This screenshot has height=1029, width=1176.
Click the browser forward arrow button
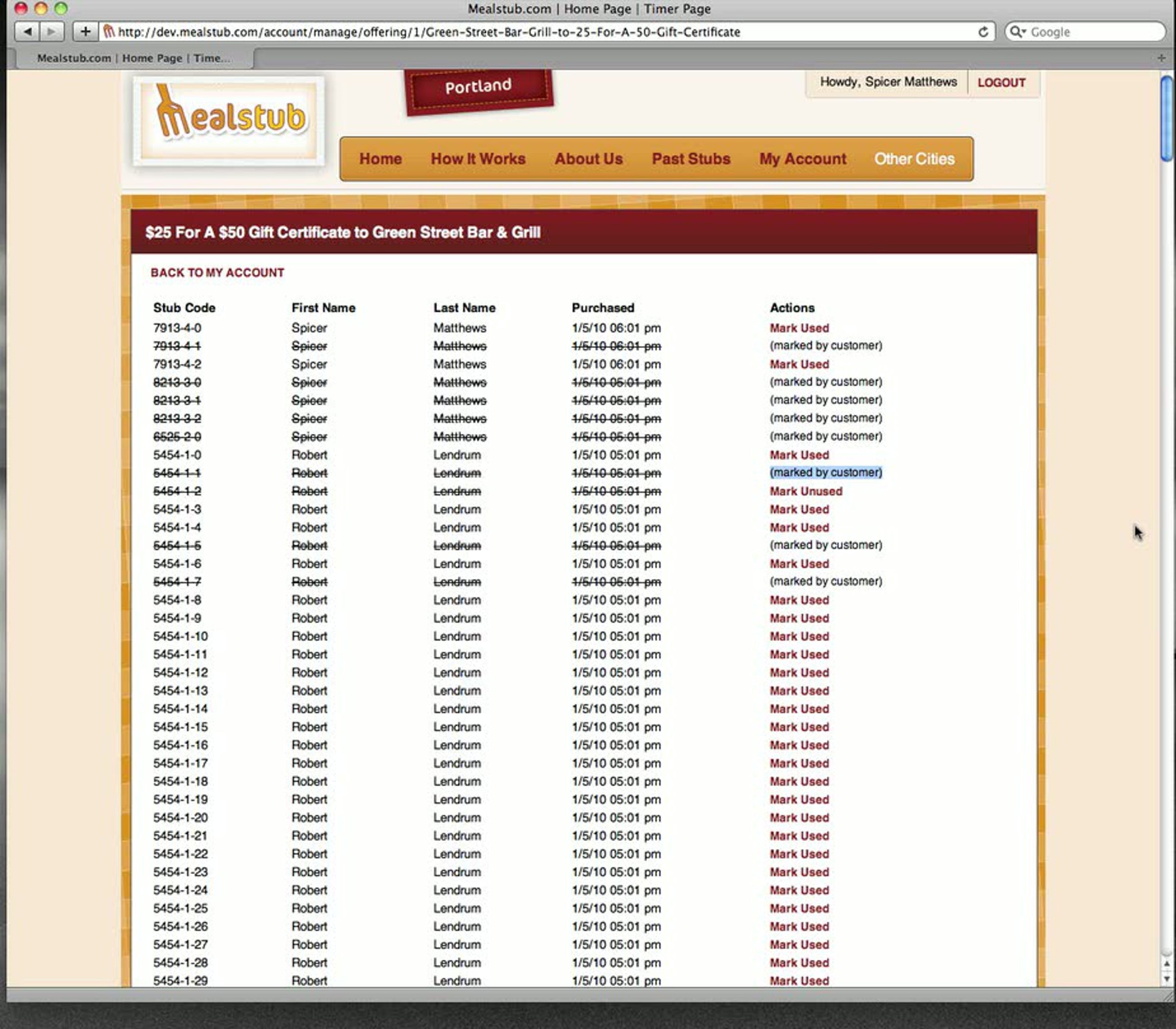coord(51,31)
